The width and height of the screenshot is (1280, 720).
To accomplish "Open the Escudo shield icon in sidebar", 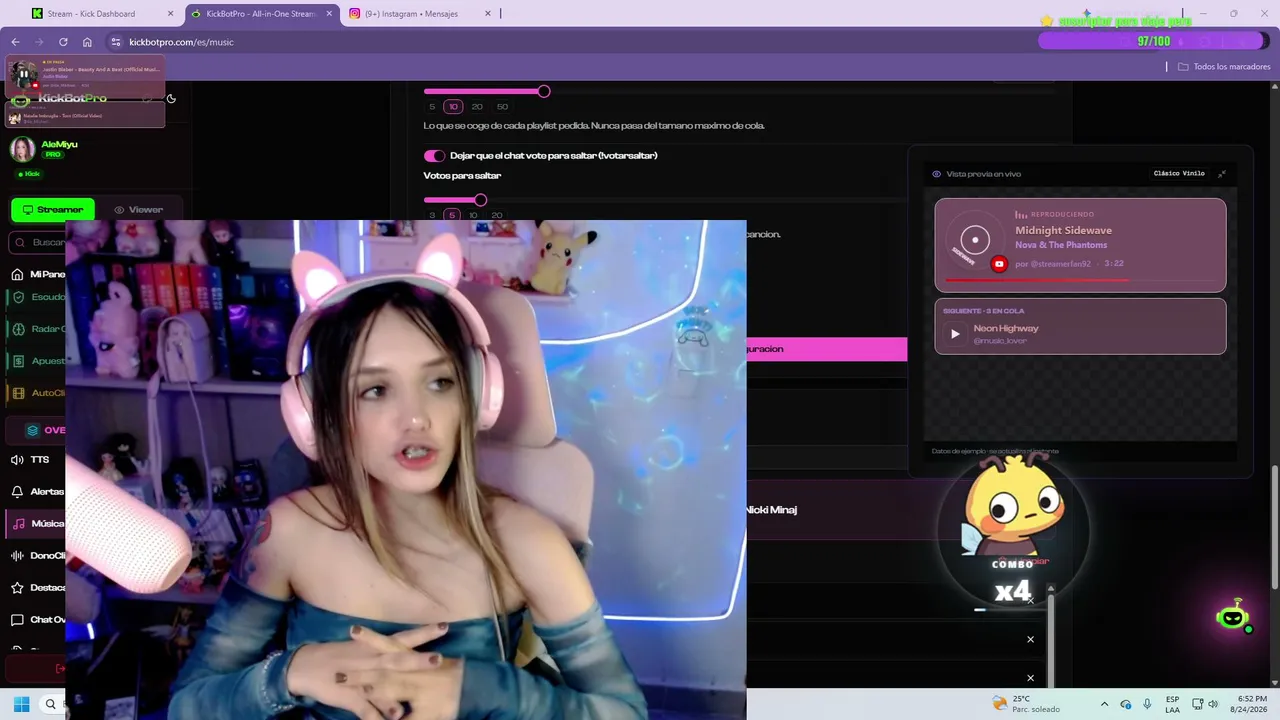I will coord(17,297).
